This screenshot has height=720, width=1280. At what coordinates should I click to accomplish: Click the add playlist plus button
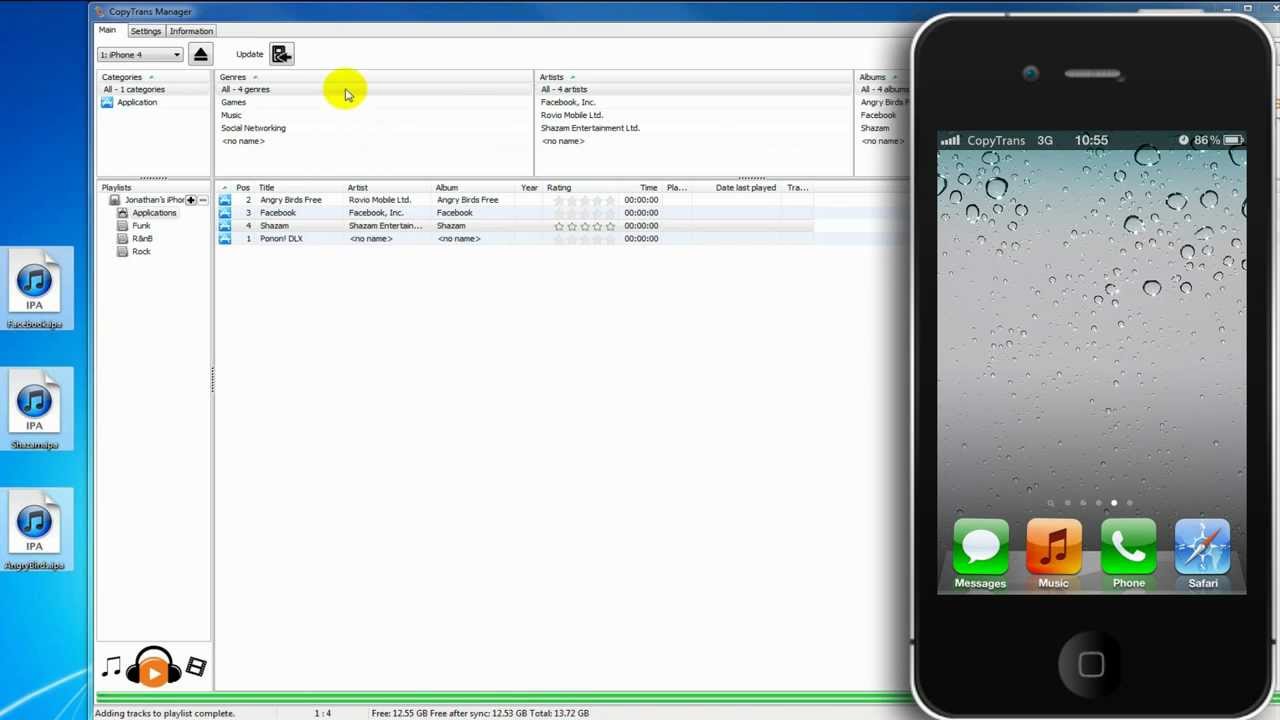click(190, 200)
